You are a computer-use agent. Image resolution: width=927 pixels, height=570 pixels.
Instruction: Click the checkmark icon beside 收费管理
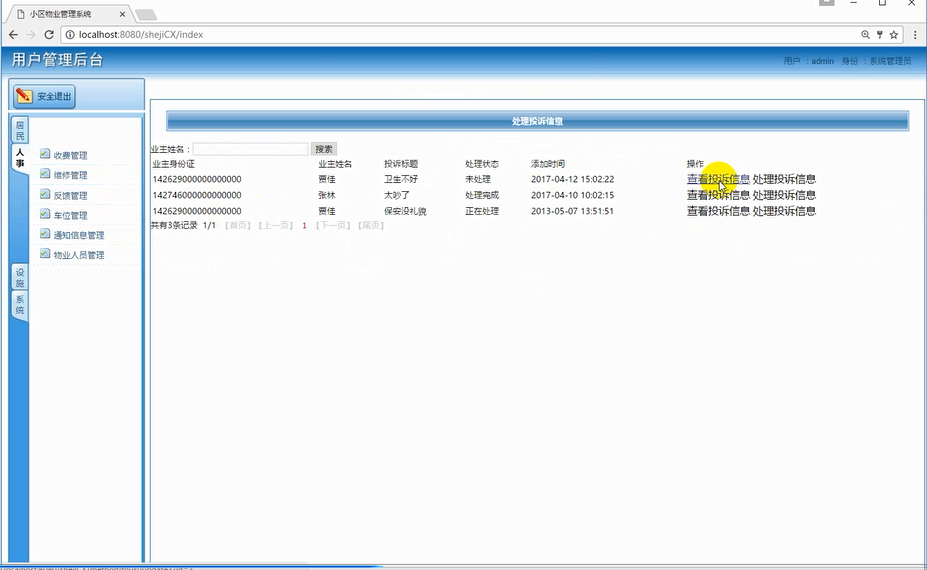tap(45, 154)
